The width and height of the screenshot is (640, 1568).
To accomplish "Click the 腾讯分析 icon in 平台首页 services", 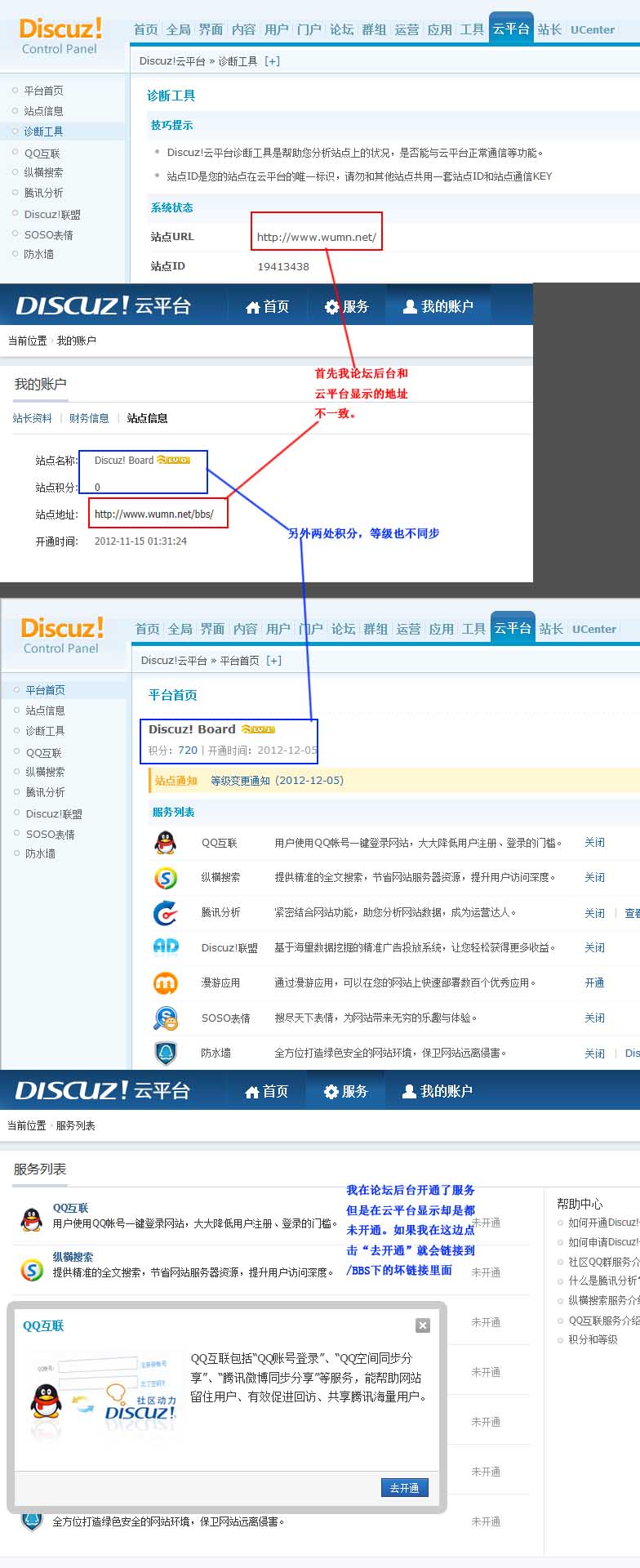I will 166,912.
